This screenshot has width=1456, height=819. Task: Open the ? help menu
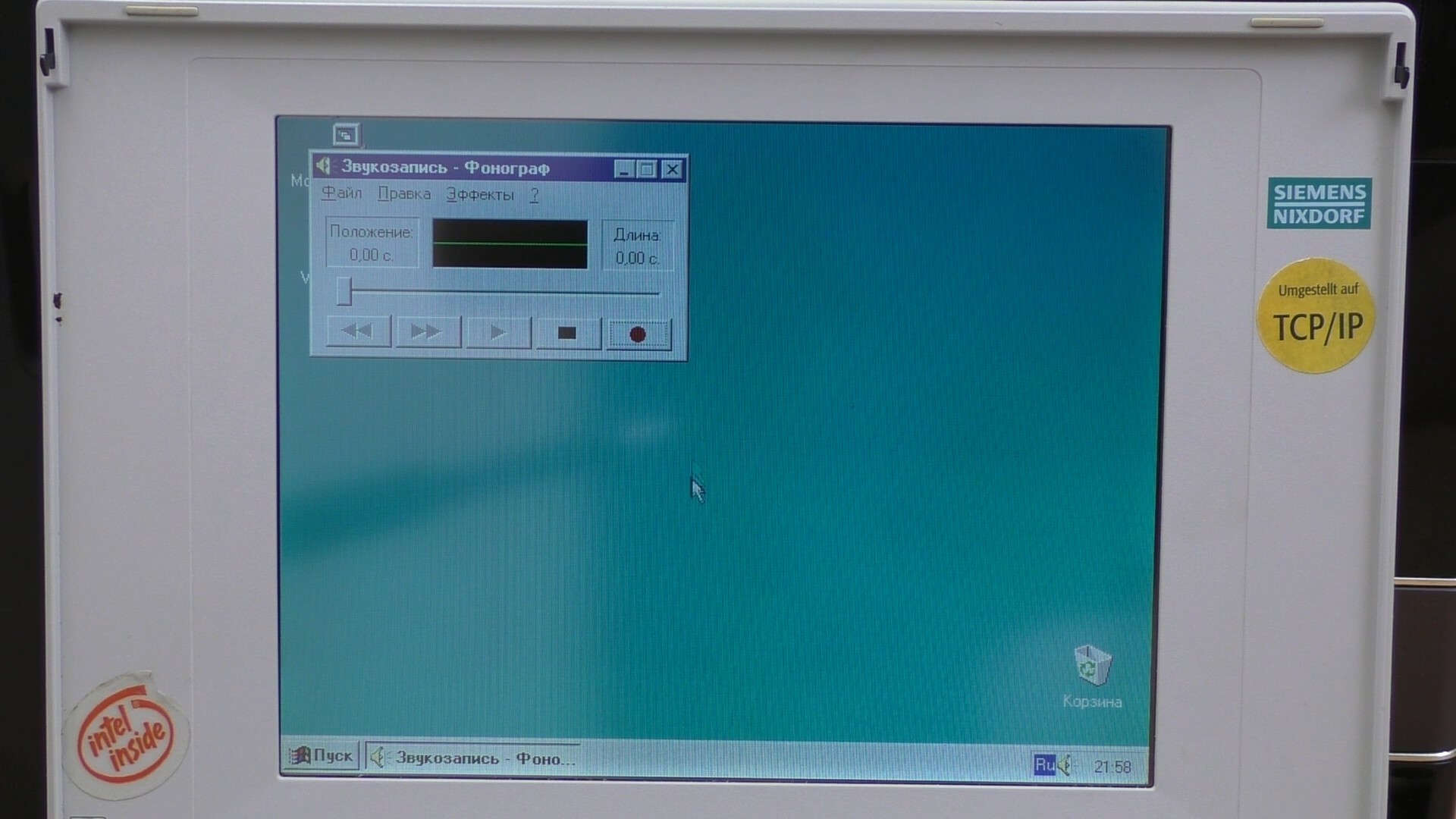[535, 195]
